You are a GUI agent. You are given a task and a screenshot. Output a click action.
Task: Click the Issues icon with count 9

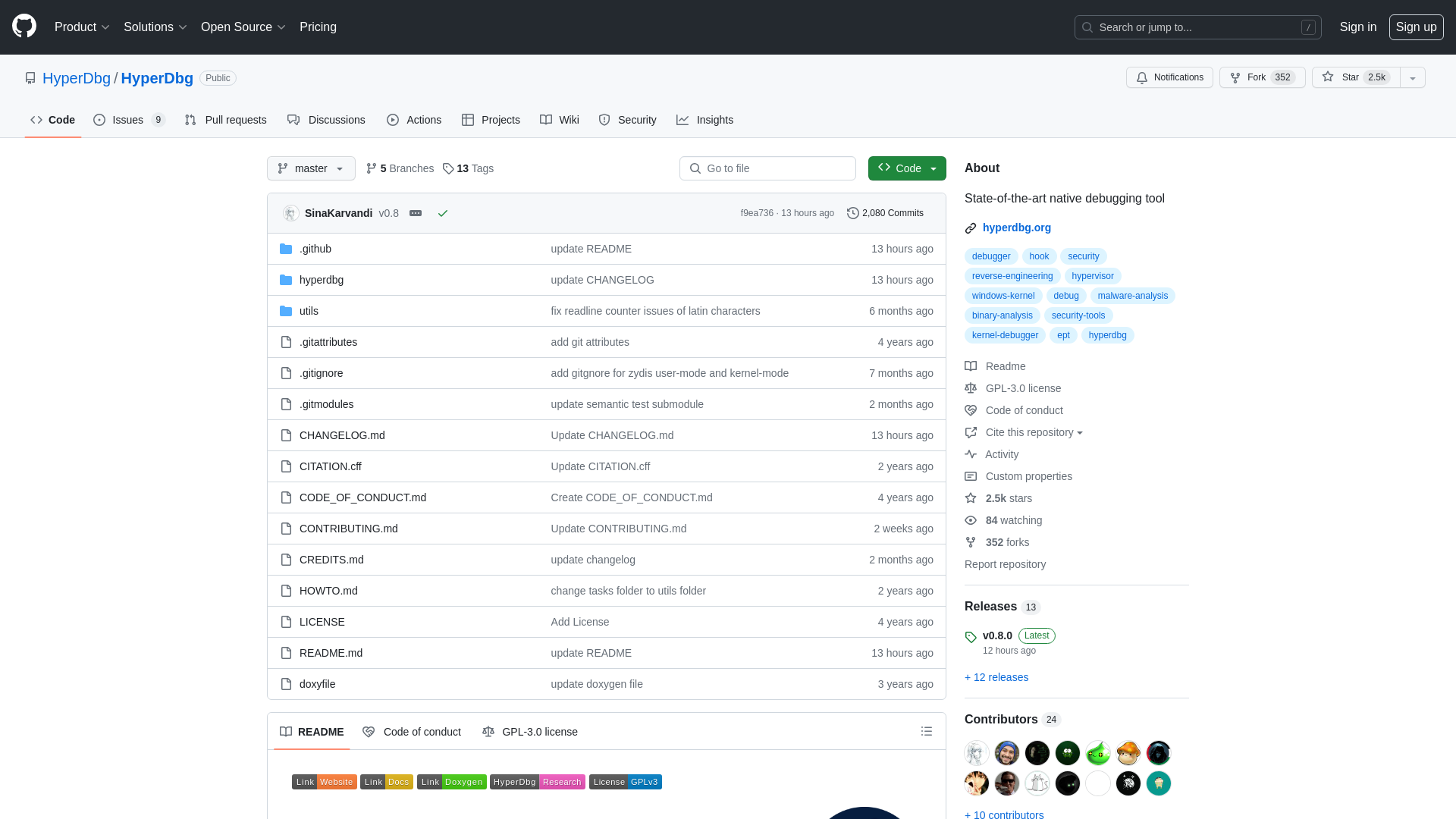click(x=129, y=120)
